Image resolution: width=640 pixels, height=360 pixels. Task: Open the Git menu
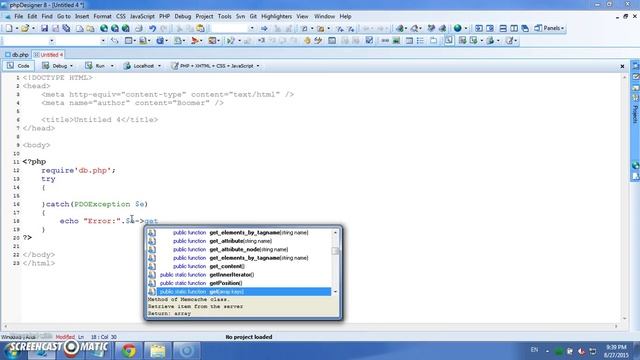coord(253,16)
